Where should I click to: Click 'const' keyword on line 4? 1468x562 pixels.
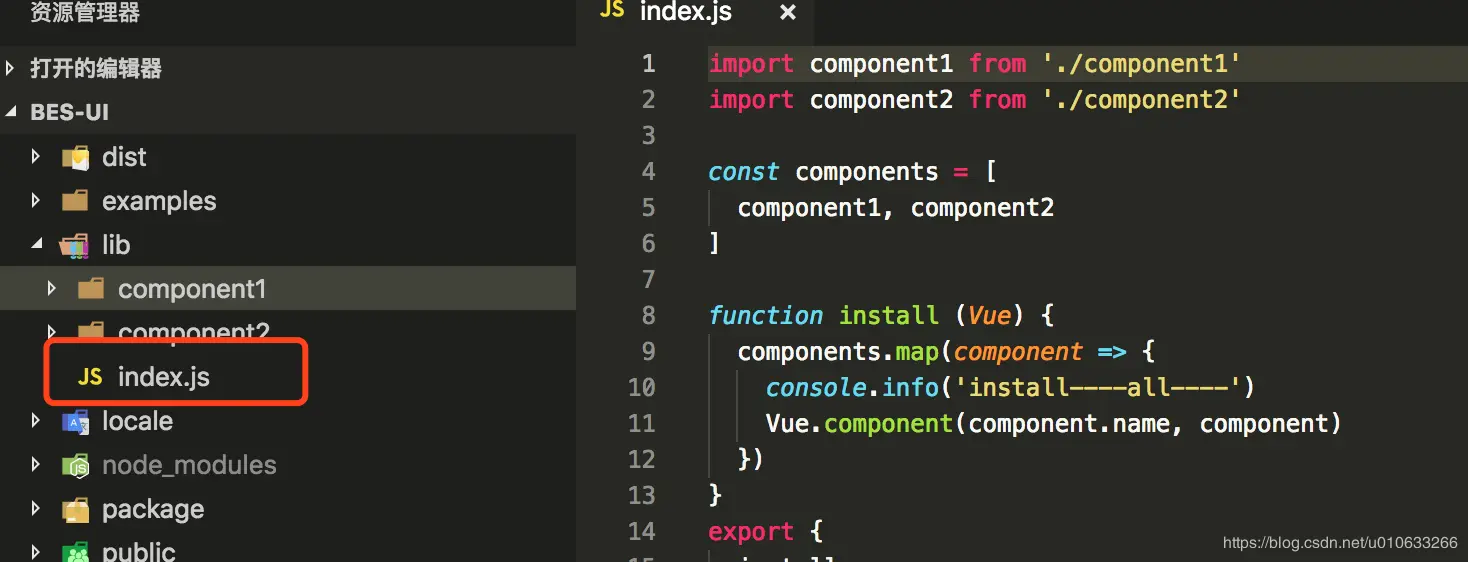(743, 172)
